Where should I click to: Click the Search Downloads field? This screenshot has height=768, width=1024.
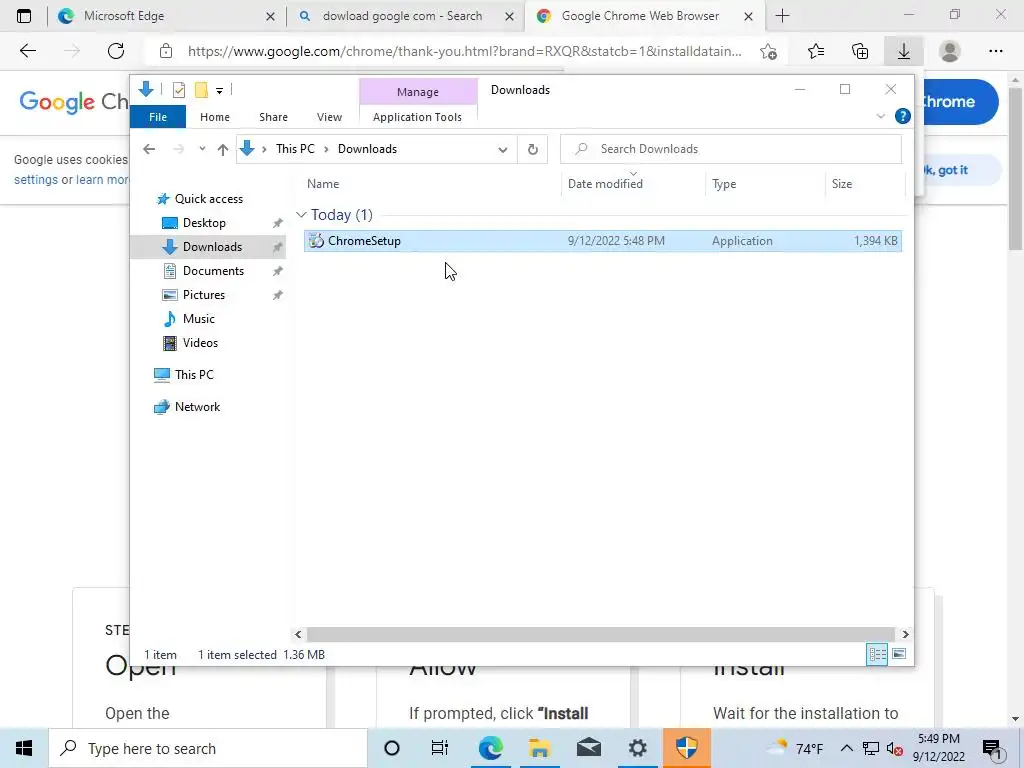pos(731,149)
